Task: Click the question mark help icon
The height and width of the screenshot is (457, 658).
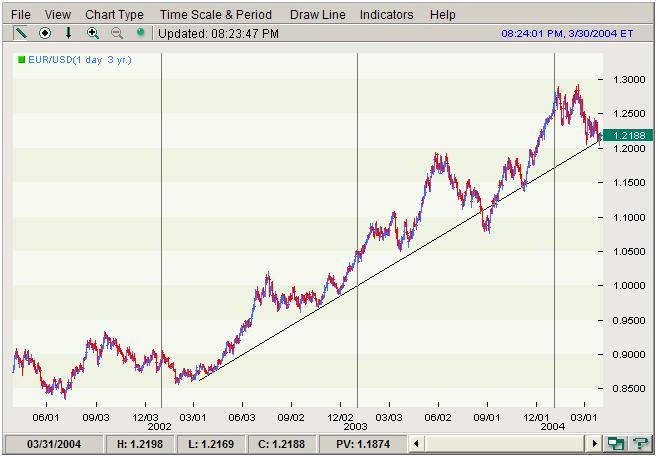Action: [x=639, y=443]
